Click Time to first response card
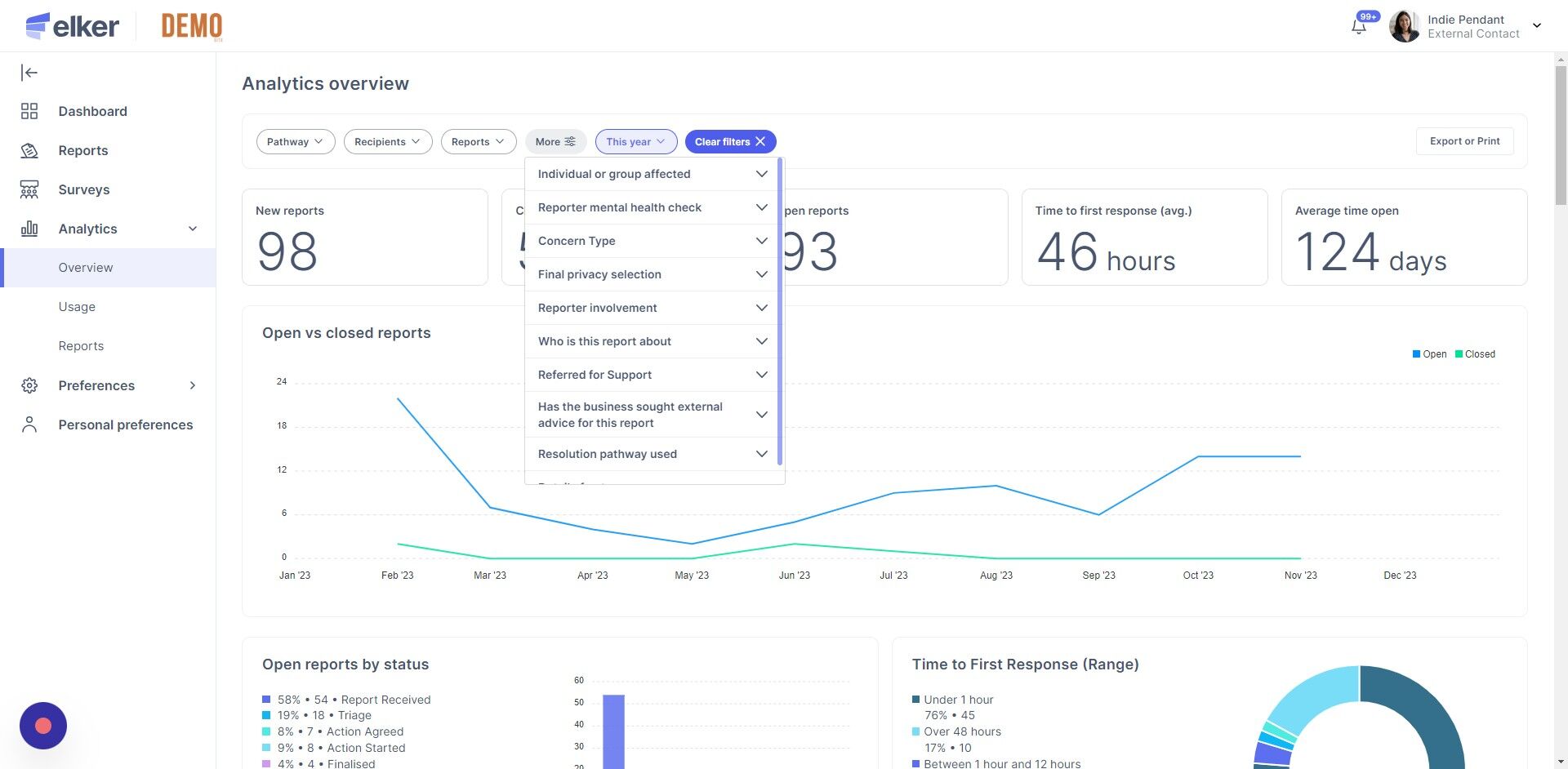Image resolution: width=1568 pixels, height=769 pixels. [x=1144, y=238]
